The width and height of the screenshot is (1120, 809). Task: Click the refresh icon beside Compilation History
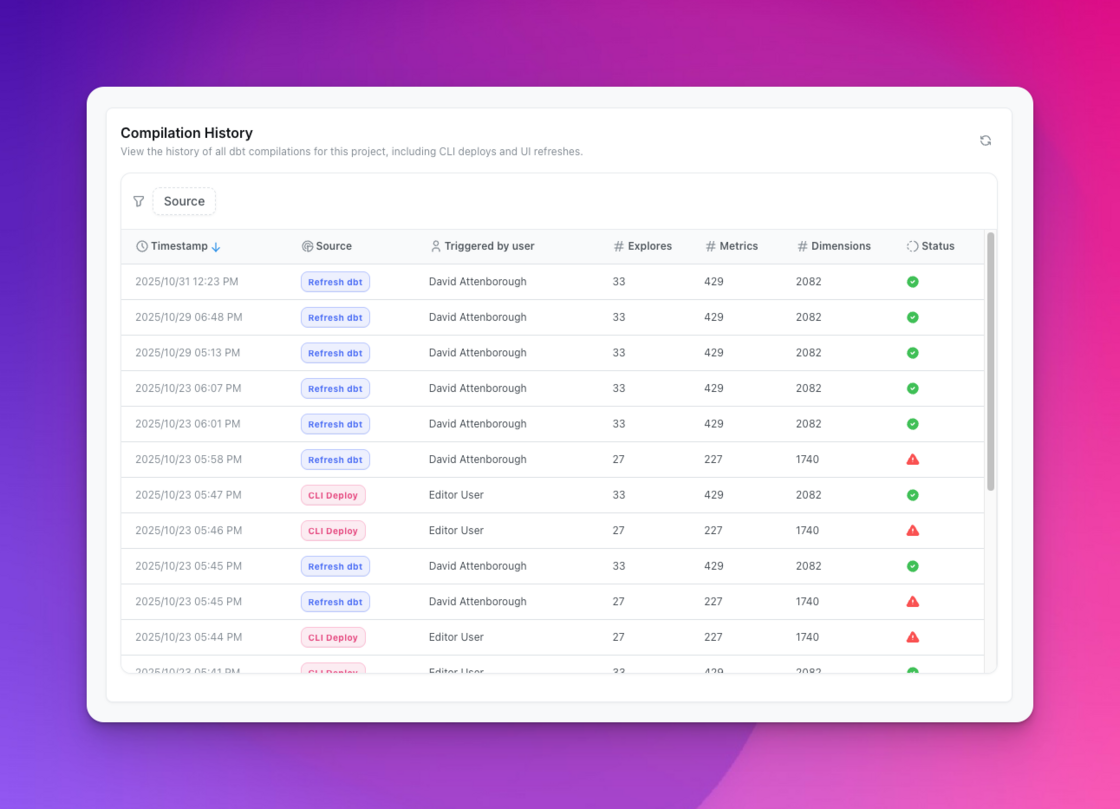click(x=985, y=141)
